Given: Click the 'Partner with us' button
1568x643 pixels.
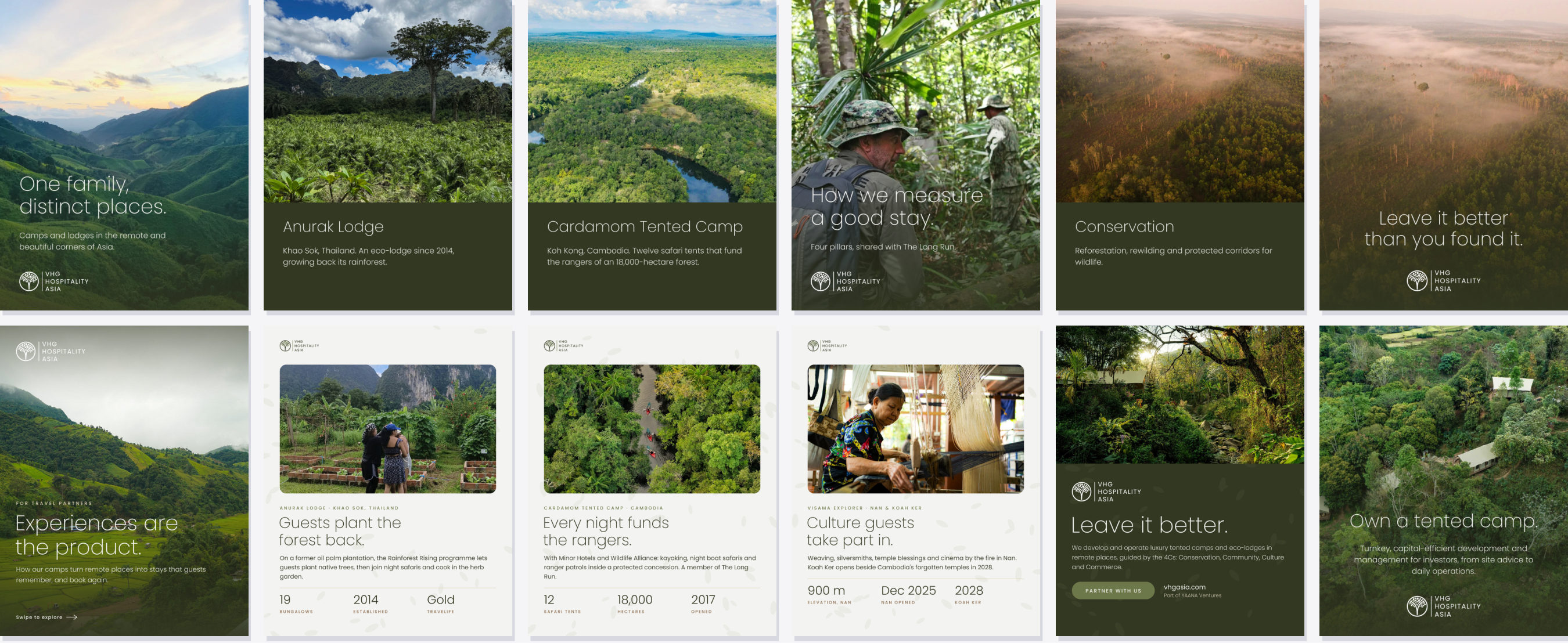Looking at the screenshot, I should tap(1113, 591).
